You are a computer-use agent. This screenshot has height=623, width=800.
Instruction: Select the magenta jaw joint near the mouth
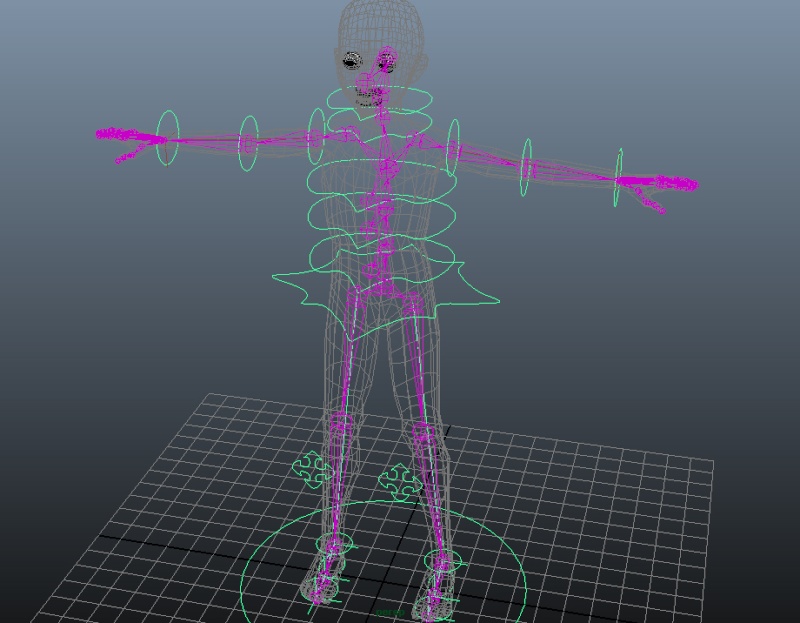[366, 82]
